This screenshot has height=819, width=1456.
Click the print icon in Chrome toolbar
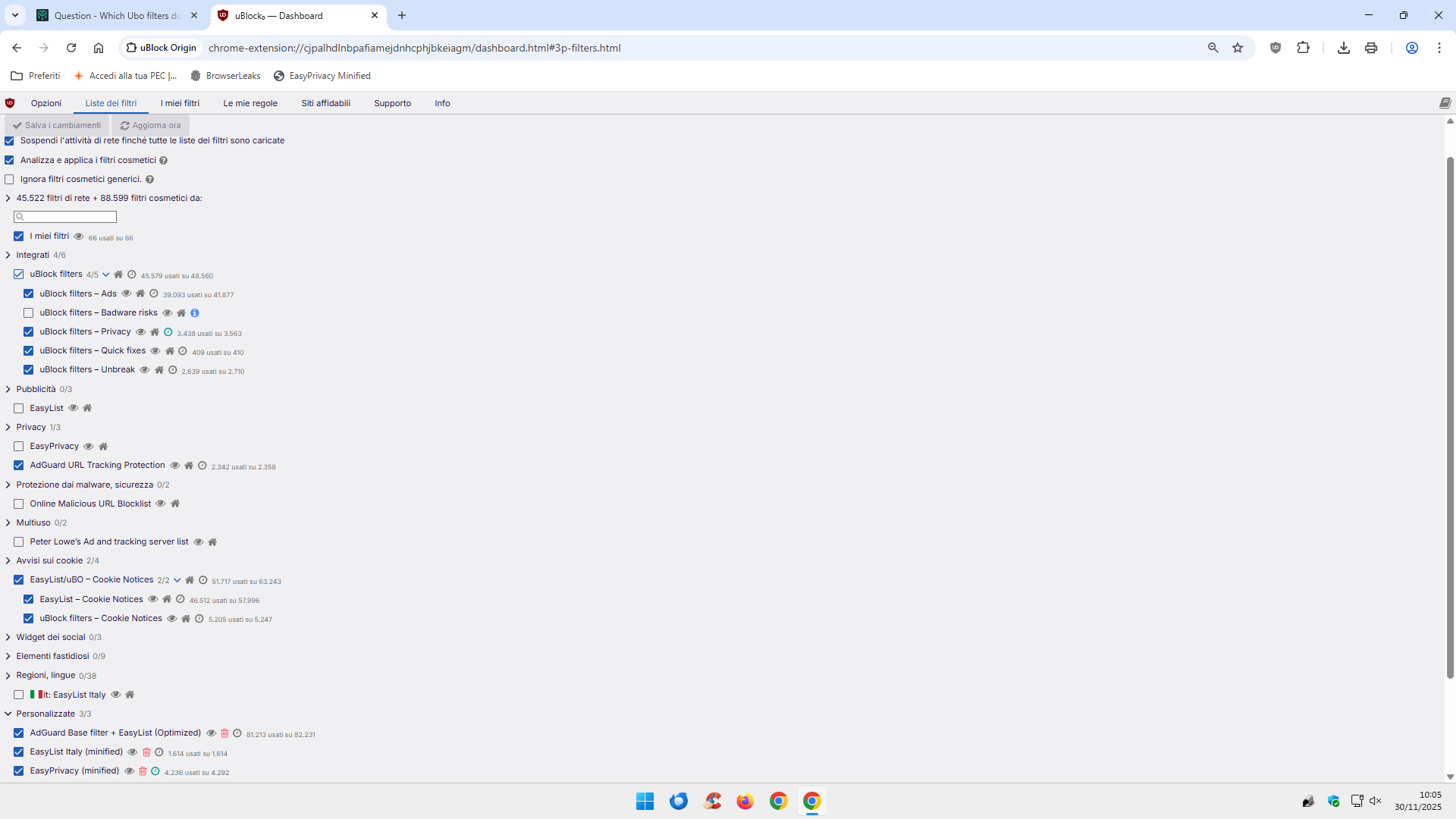[1370, 48]
